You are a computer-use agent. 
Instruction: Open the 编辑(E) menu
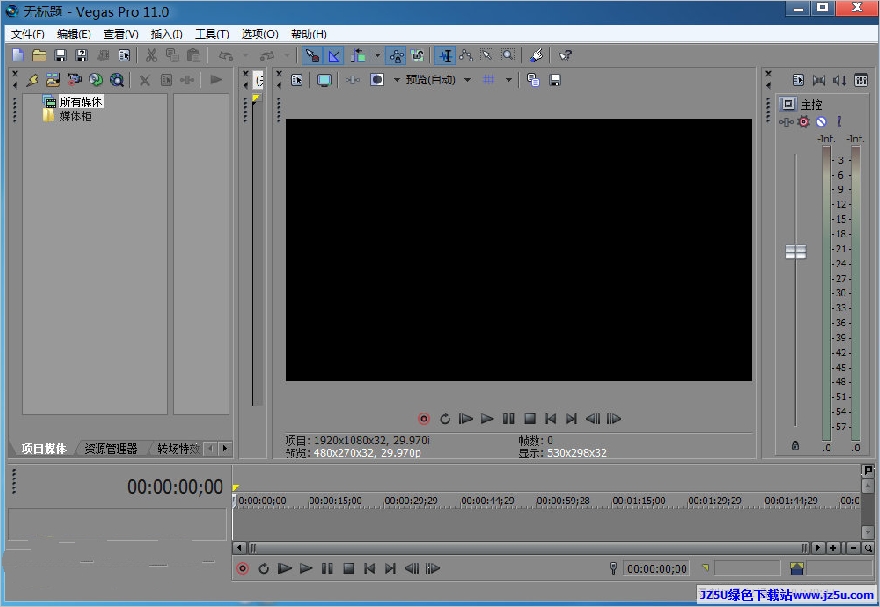point(74,34)
